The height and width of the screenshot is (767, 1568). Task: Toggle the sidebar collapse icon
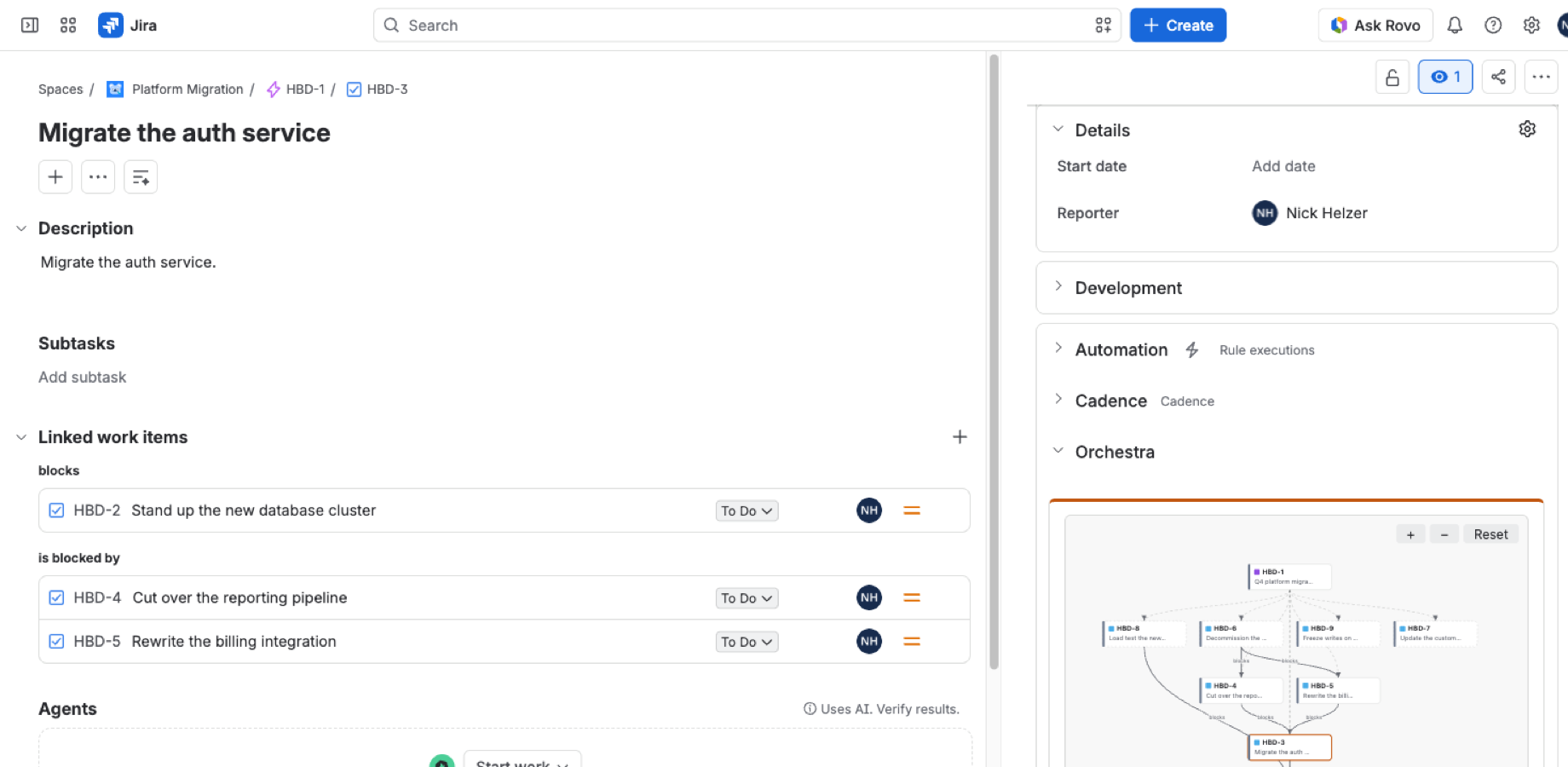coord(30,26)
